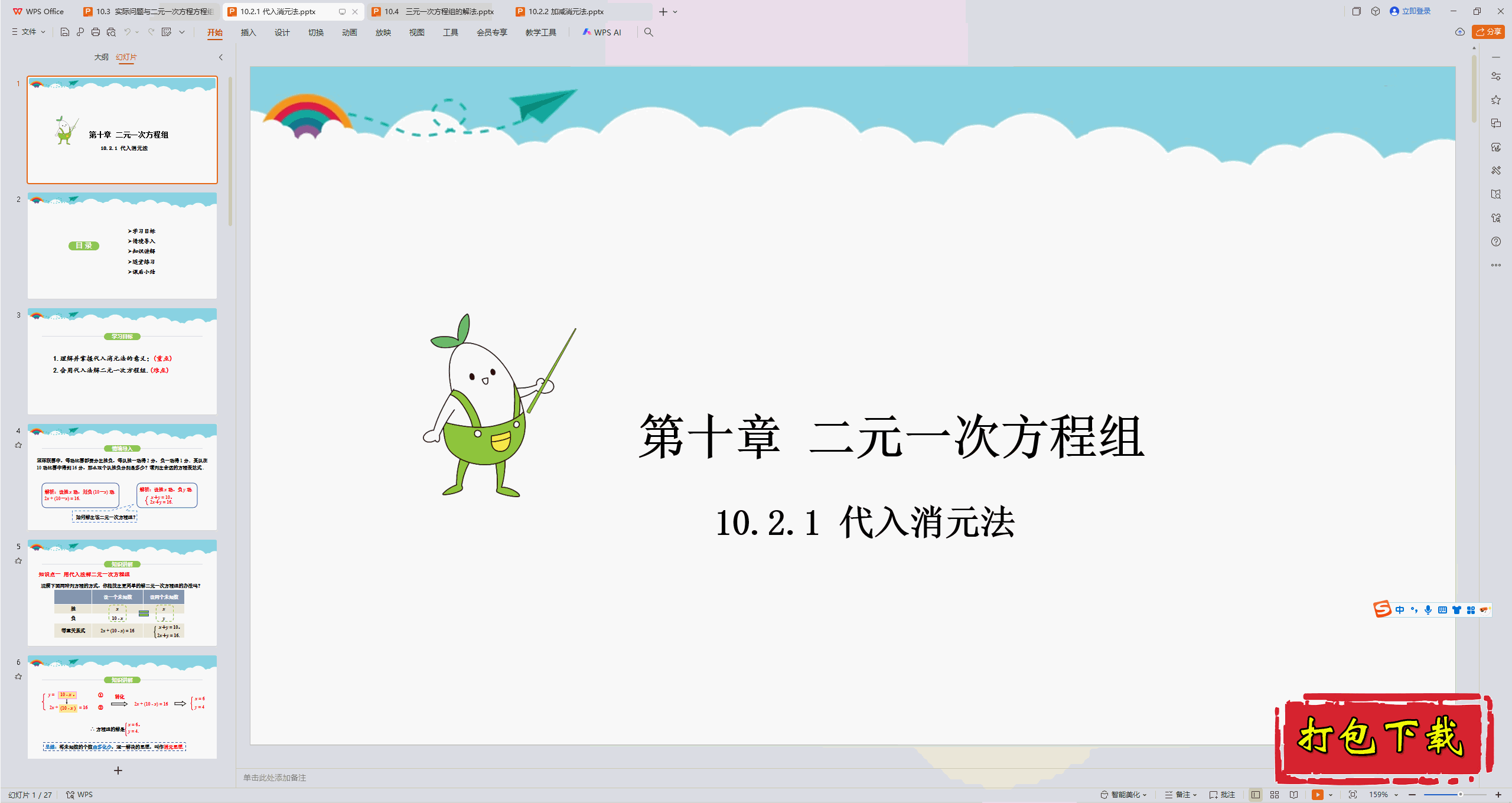Click the main editor vertical scrollbar
1512x803 pixels.
point(1474,89)
